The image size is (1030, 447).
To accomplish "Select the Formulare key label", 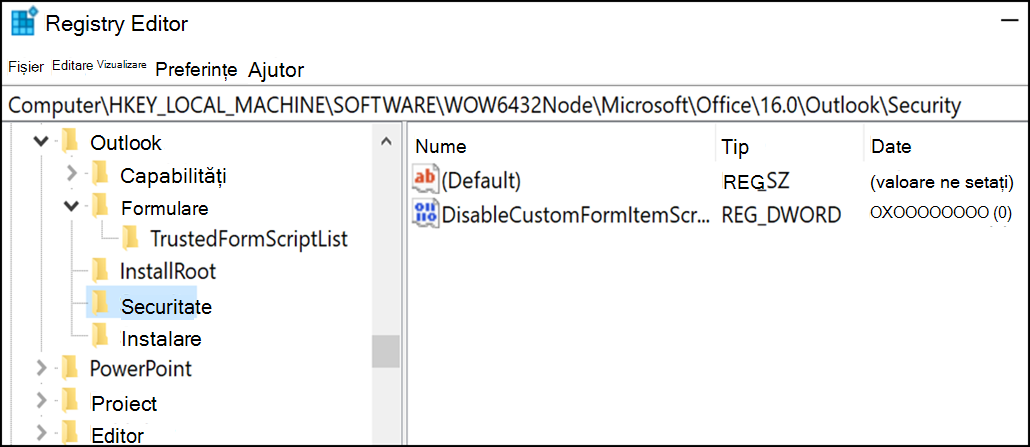I will click(165, 208).
